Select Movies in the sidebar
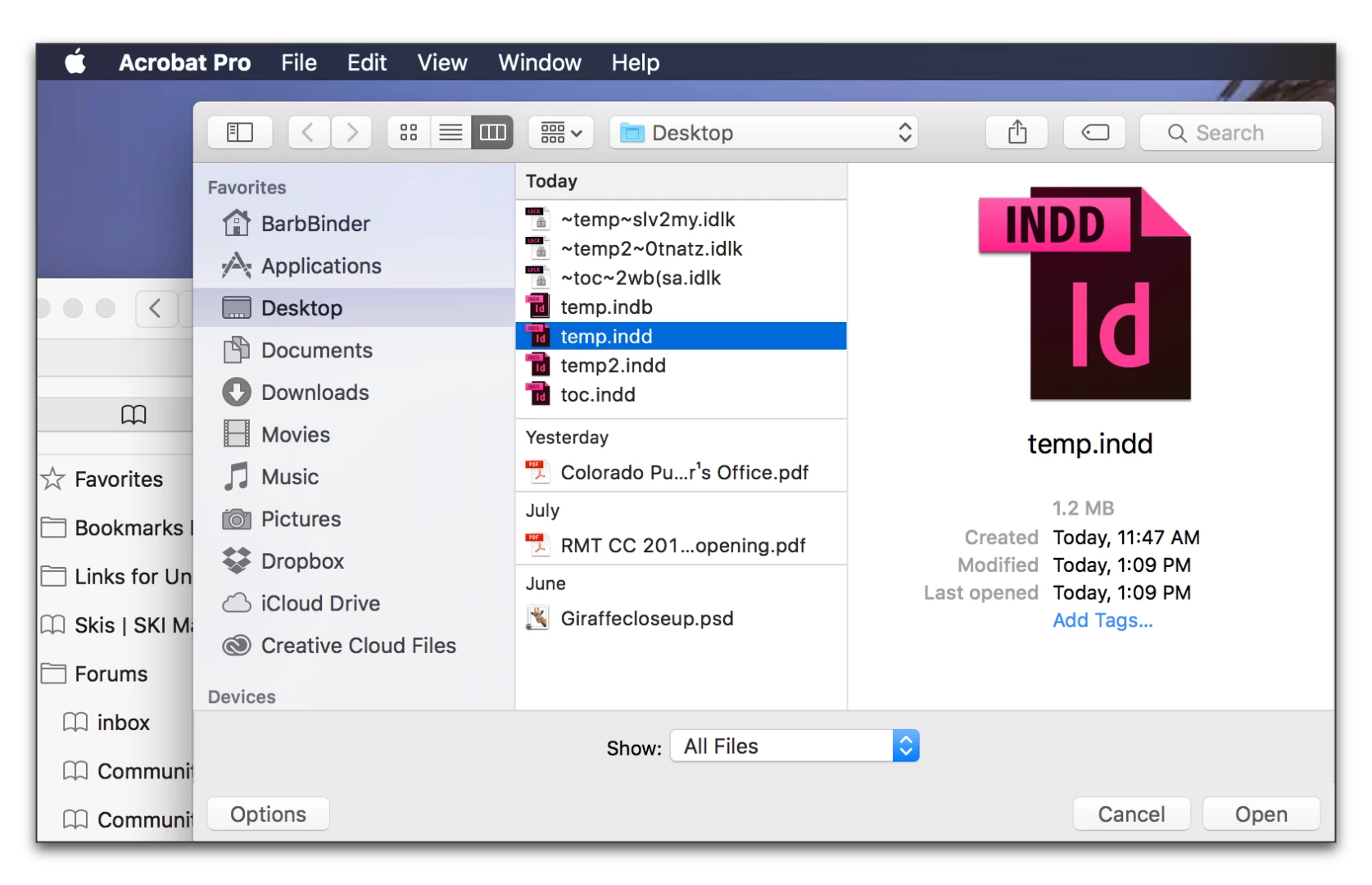The height and width of the screenshot is (885, 1372). [x=354, y=434]
